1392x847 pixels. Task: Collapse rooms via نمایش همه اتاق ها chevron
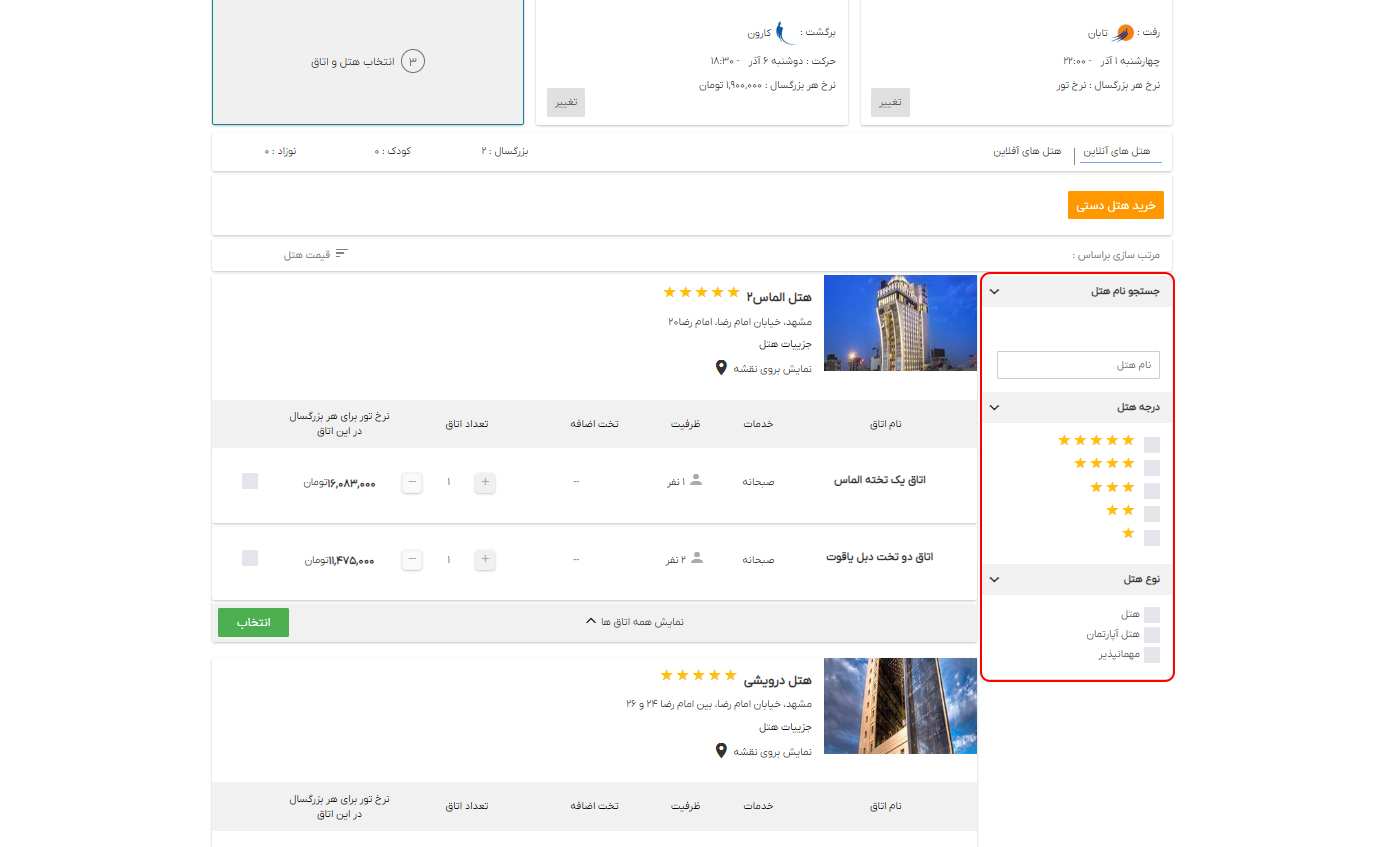point(590,620)
